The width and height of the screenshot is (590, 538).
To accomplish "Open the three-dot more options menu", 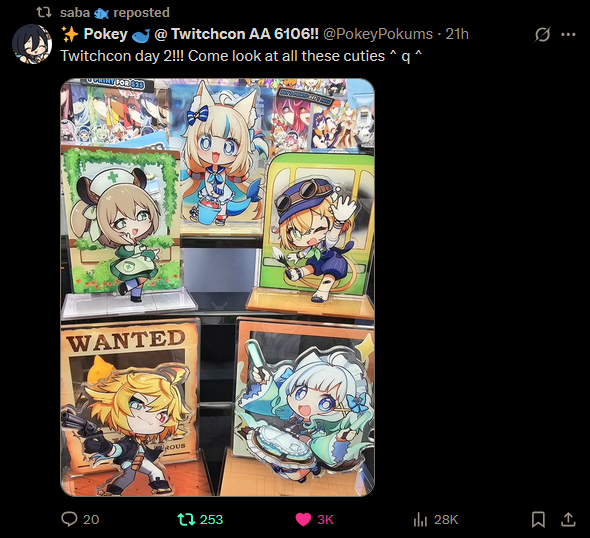I will click(568, 35).
